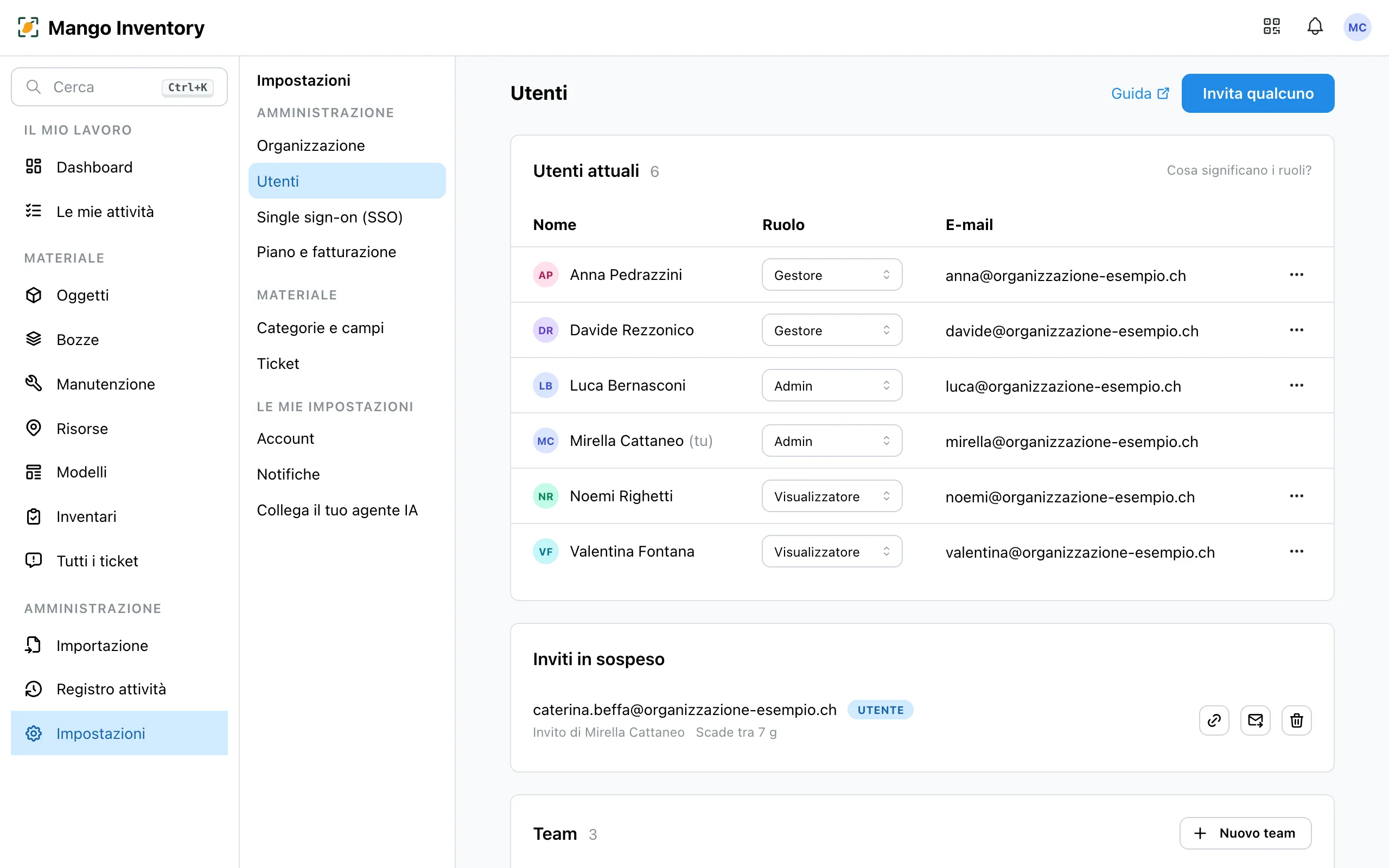Open the more options for Davide Rezzonico
The height and width of the screenshot is (868, 1389).
1297,330
